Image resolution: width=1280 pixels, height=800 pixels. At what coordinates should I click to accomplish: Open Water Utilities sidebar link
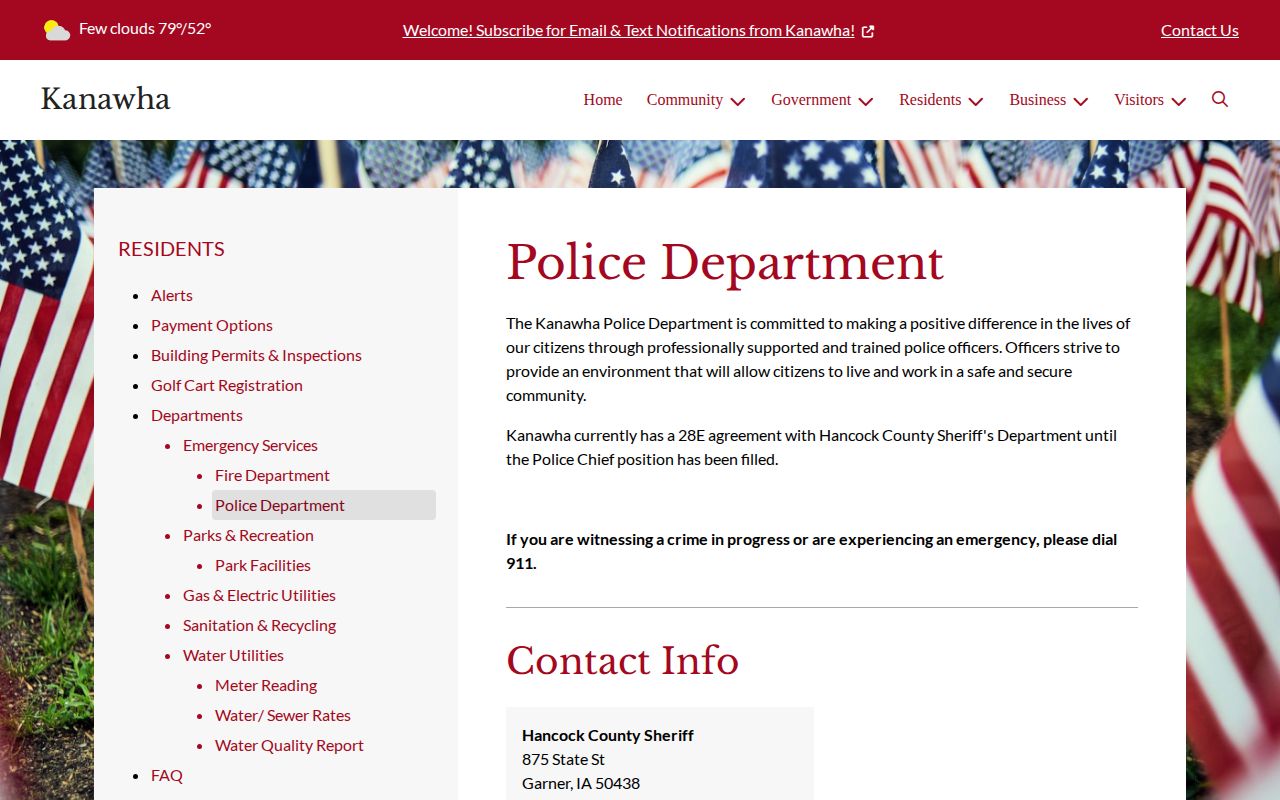pyautogui.click(x=233, y=655)
